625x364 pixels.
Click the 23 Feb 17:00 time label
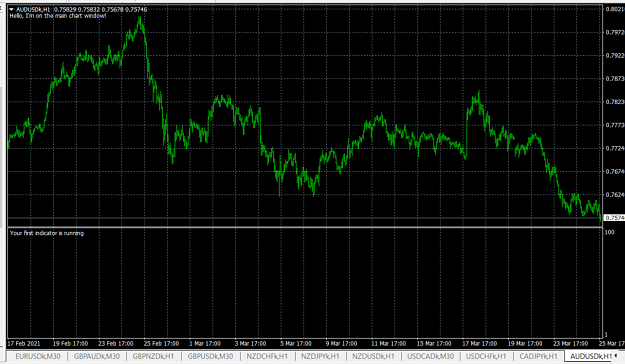(116, 343)
